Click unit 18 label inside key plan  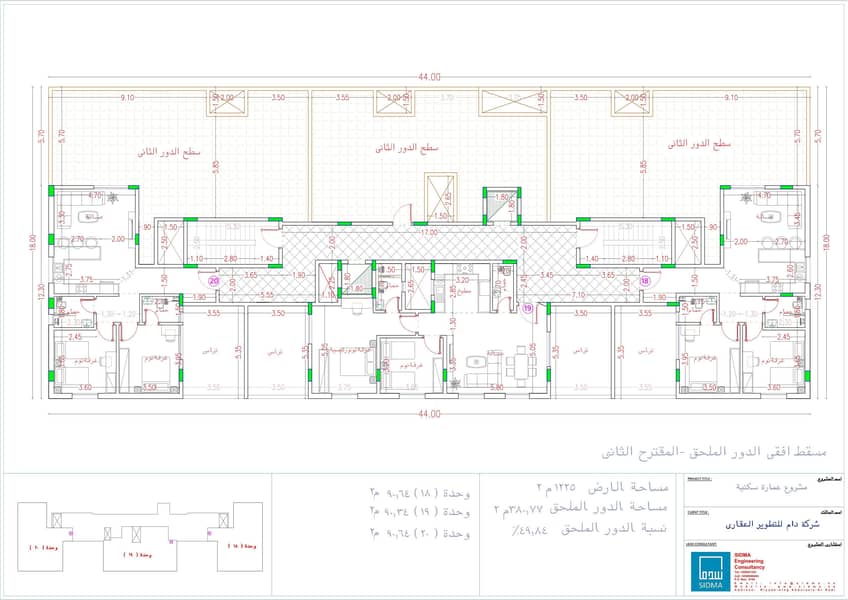tap(242, 546)
